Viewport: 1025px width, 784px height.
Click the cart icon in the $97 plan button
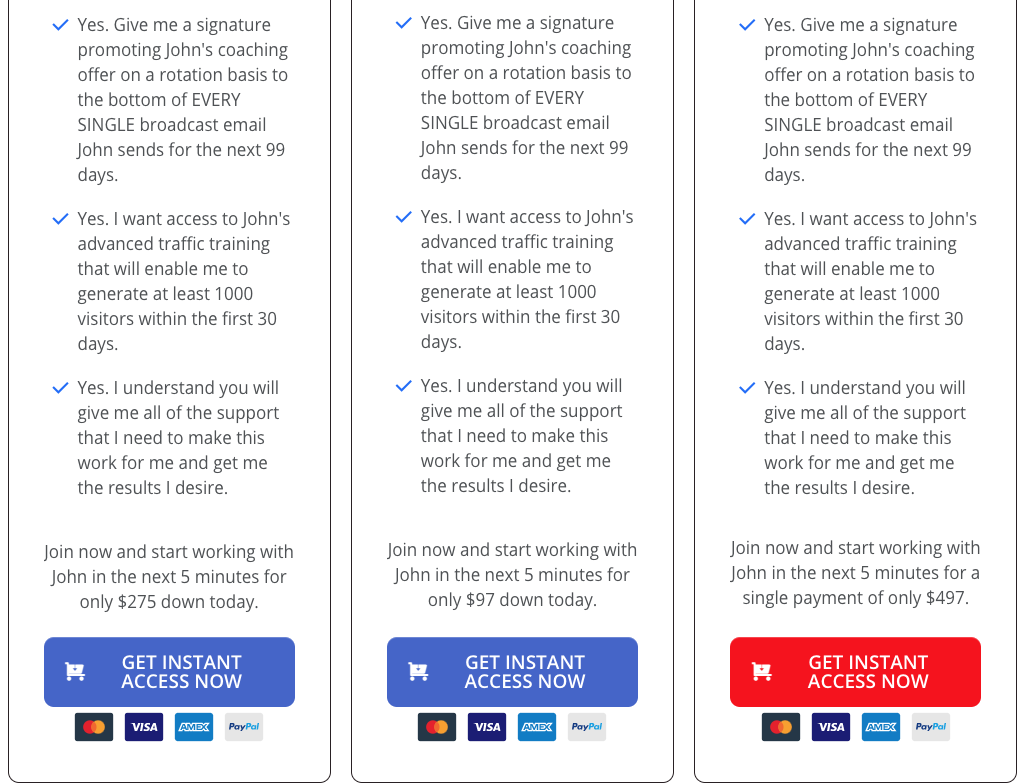[418, 672]
